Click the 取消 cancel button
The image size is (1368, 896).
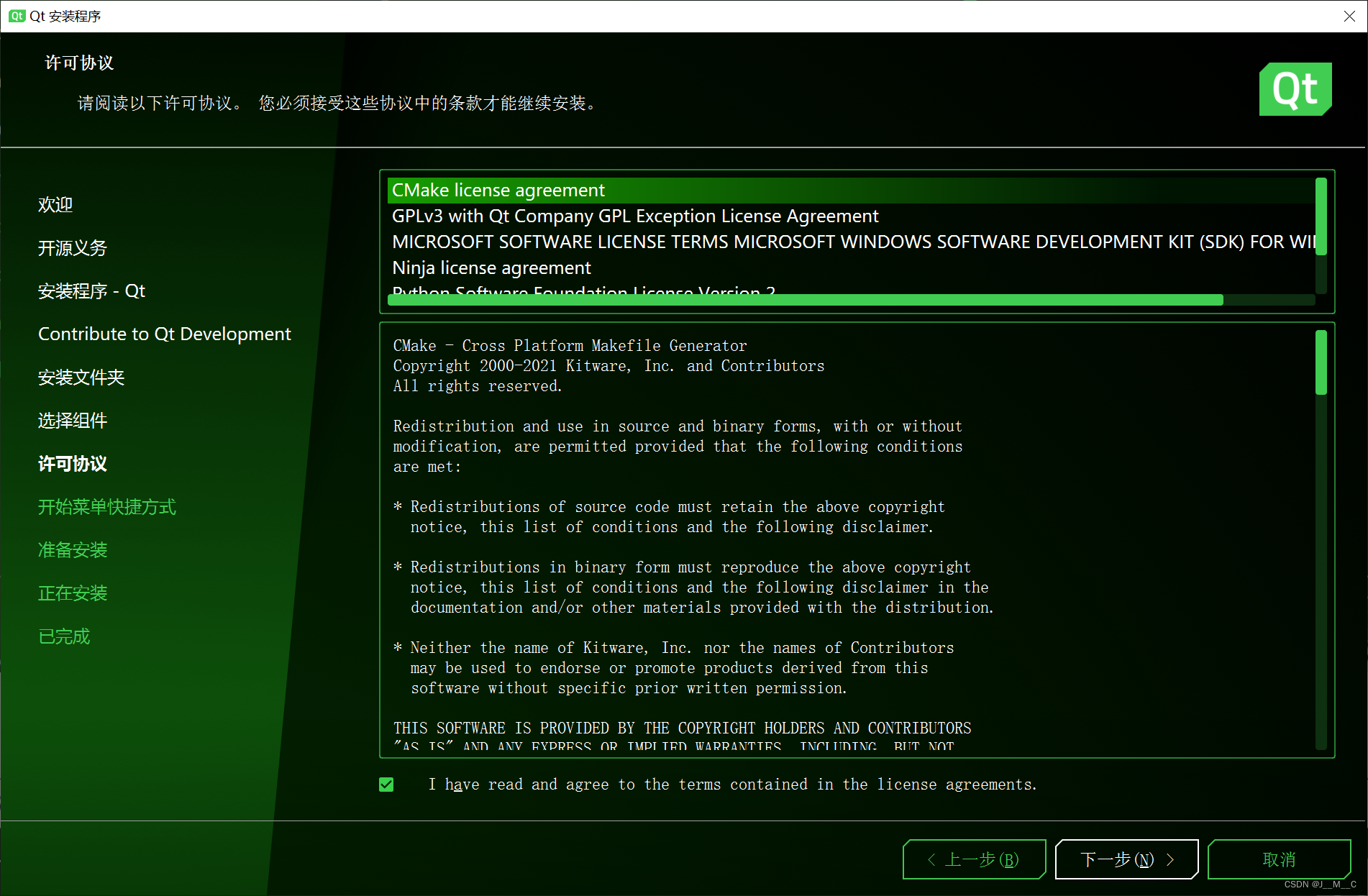[1279, 859]
